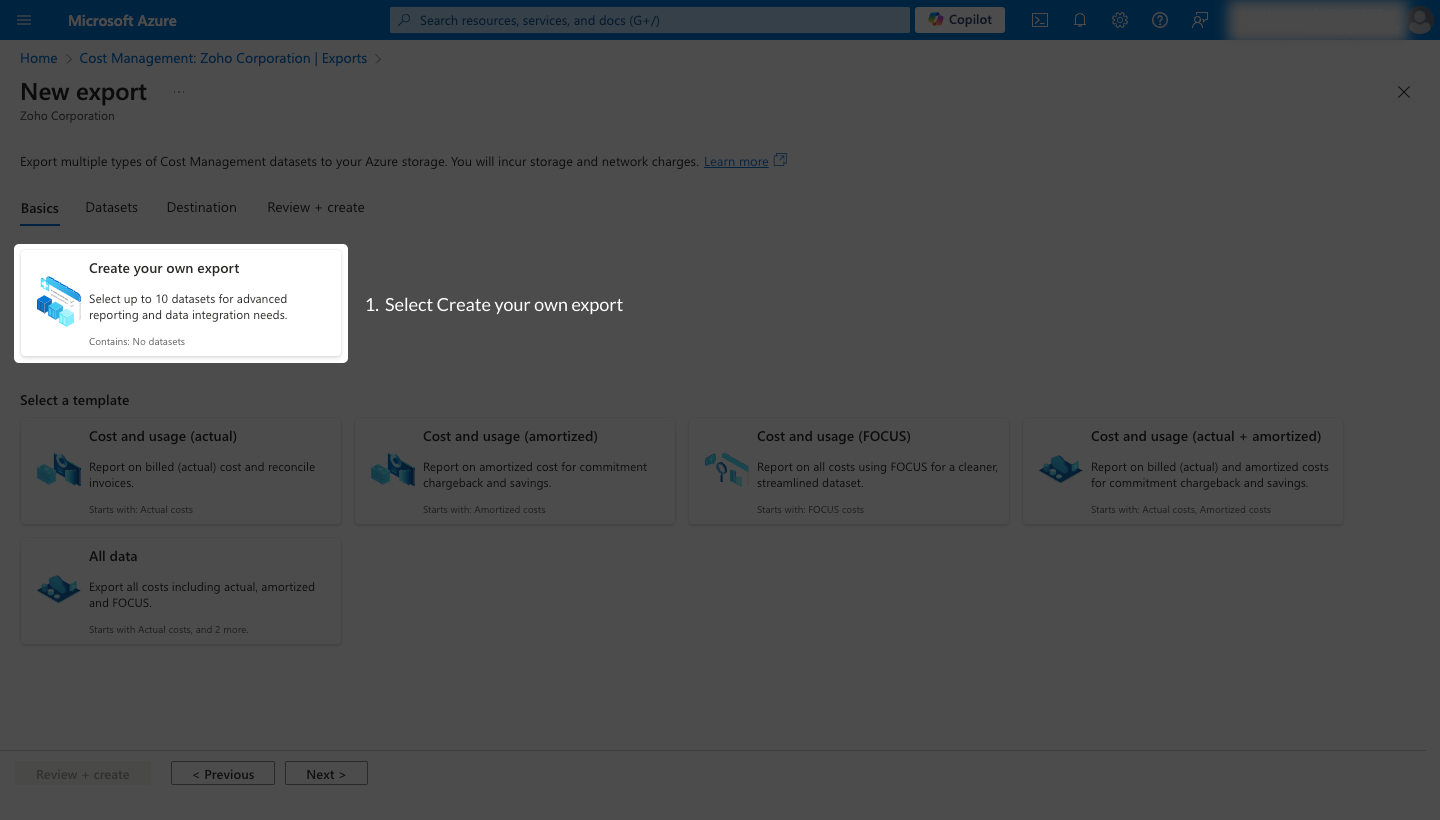Choose the All data template card
Image resolution: width=1440 pixels, height=820 pixels.
click(180, 590)
